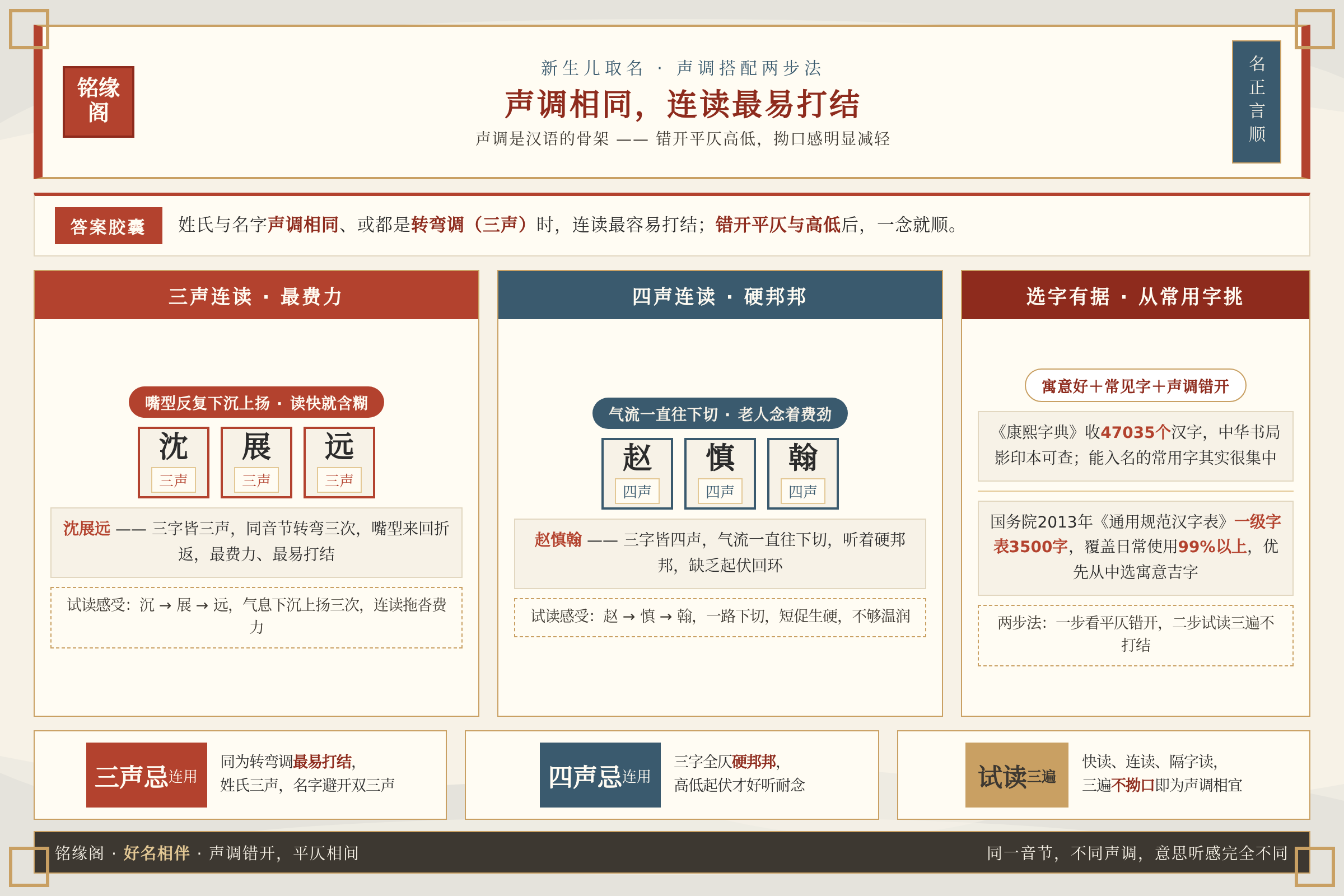Image resolution: width=1344 pixels, height=896 pixels.
Task: Click the pill 寓意好＋常见字＋声调错开
Action: point(1136,386)
